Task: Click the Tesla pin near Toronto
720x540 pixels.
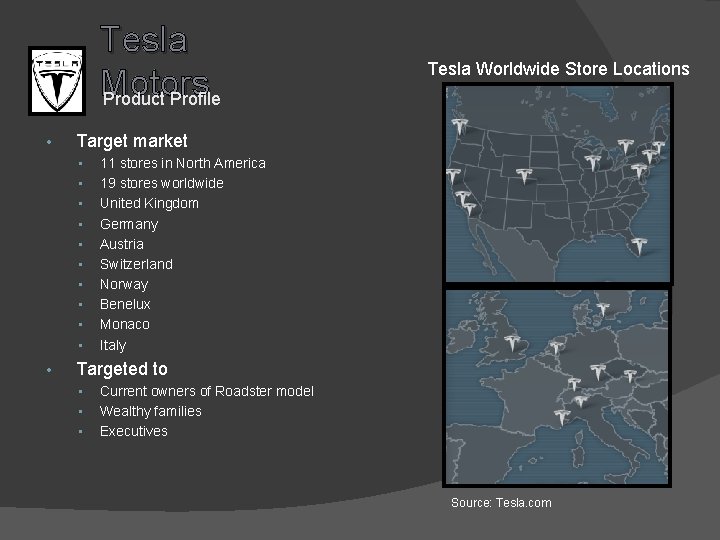Action: 625,147
